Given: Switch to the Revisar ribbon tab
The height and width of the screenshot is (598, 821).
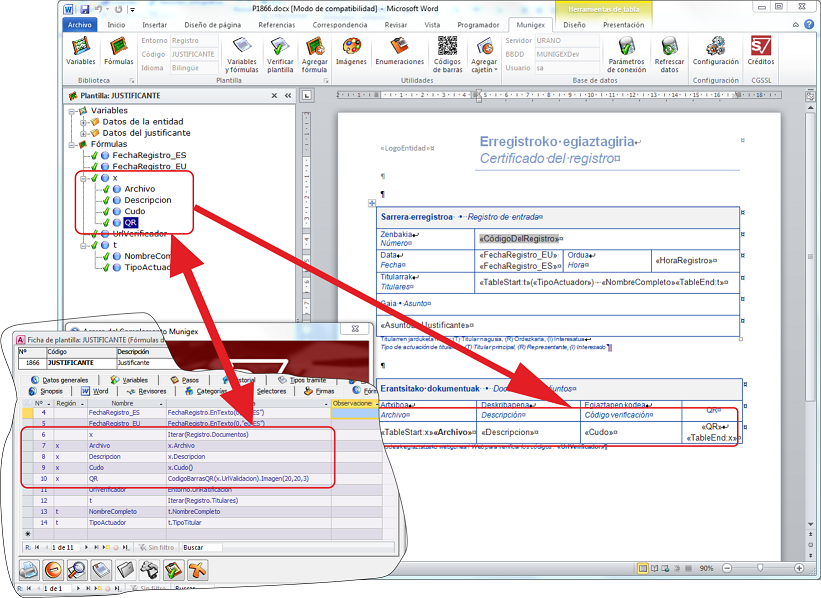Looking at the screenshot, I should coord(396,25).
